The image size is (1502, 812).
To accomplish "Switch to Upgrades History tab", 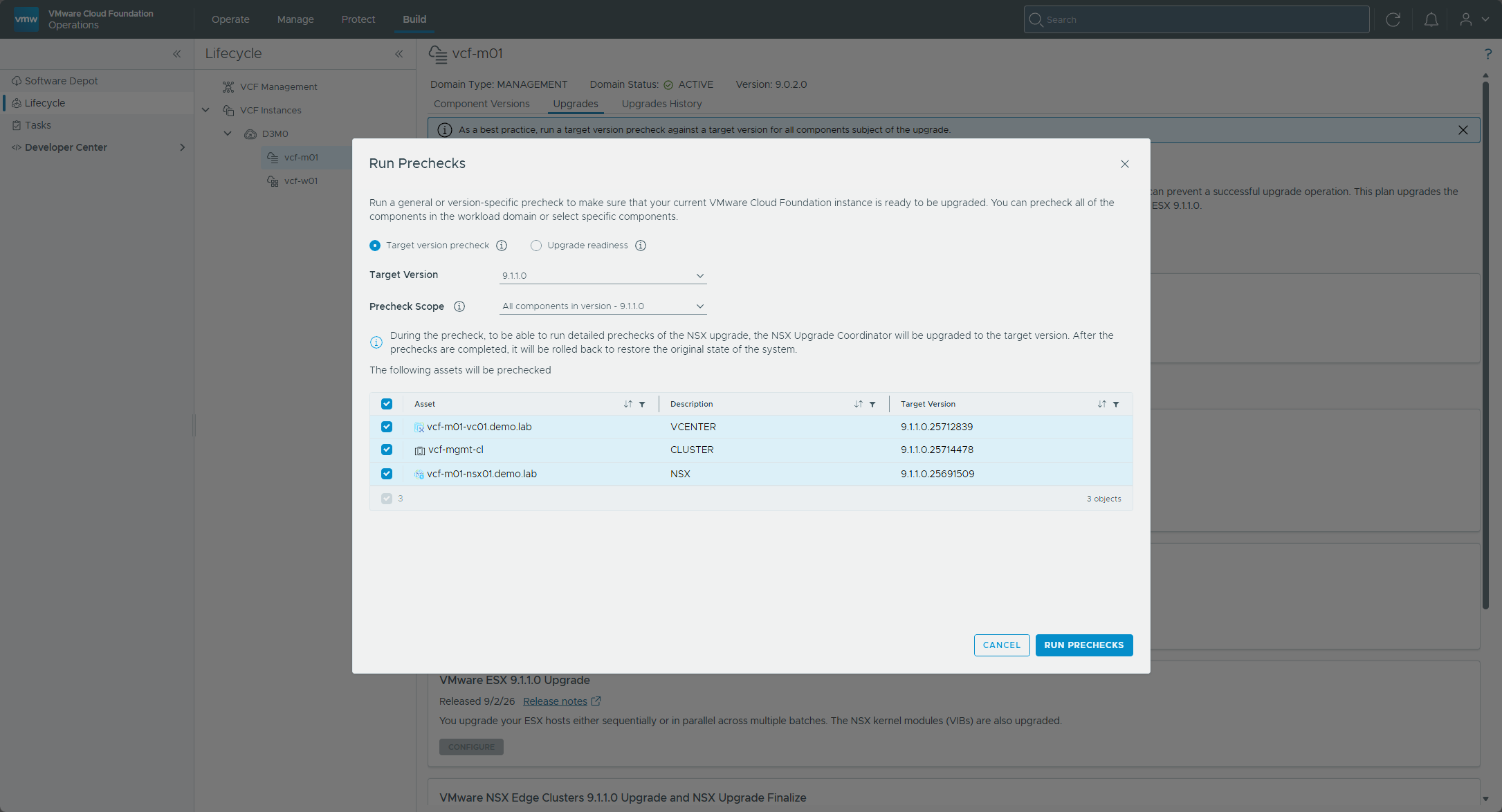I will 661,104.
